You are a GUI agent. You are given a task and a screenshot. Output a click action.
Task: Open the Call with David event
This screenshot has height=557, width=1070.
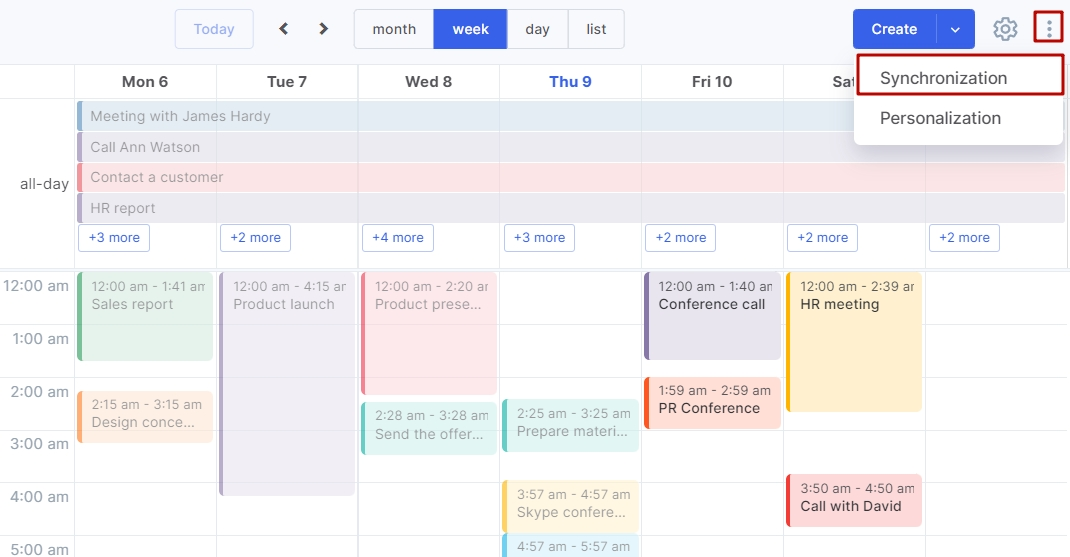click(854, 500)
